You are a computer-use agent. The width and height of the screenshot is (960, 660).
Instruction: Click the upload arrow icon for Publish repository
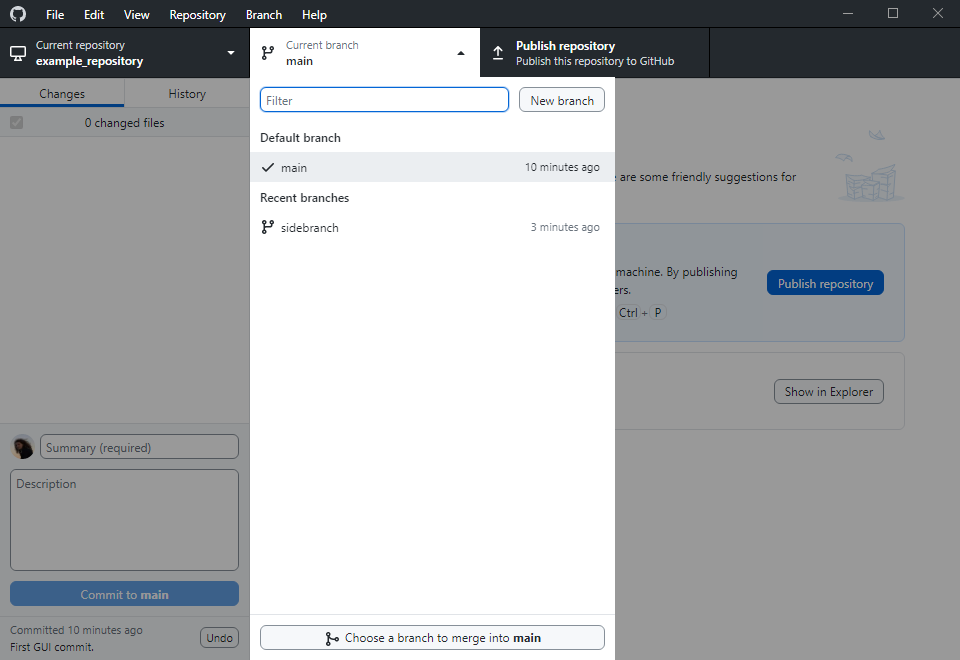coord(498,53)
